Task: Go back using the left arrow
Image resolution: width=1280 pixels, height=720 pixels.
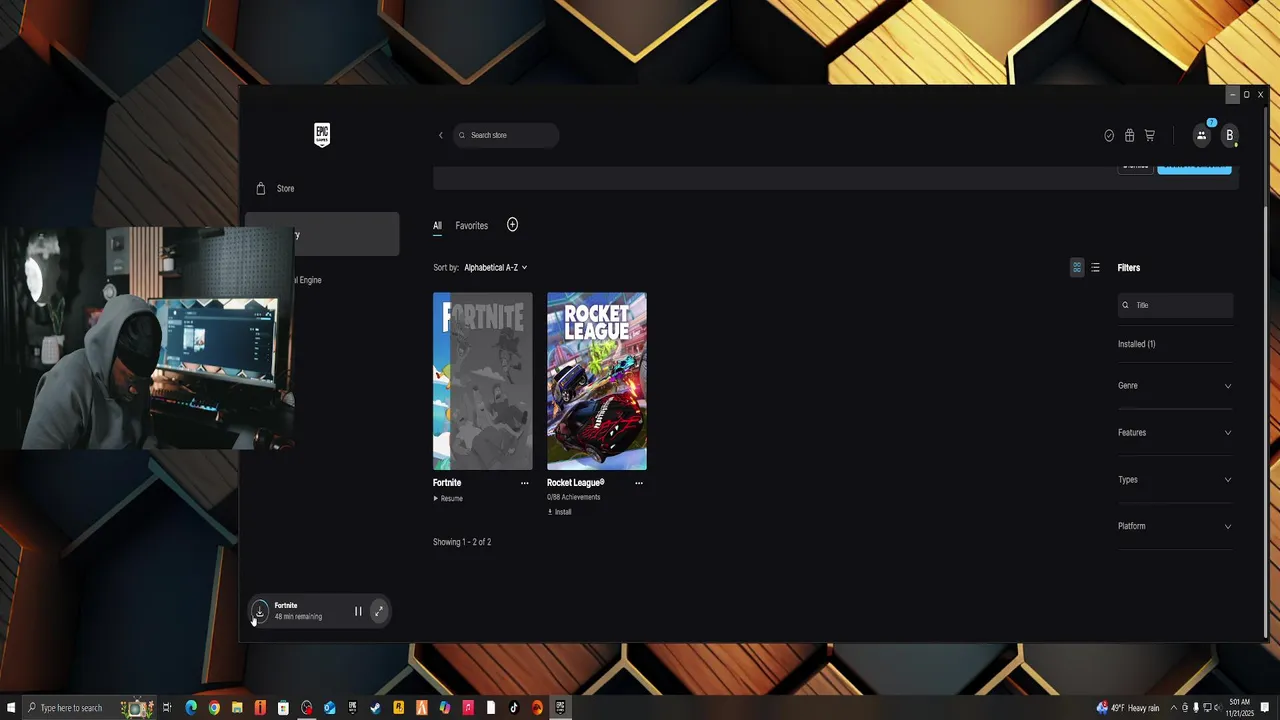Action: (x=440, y=135)
